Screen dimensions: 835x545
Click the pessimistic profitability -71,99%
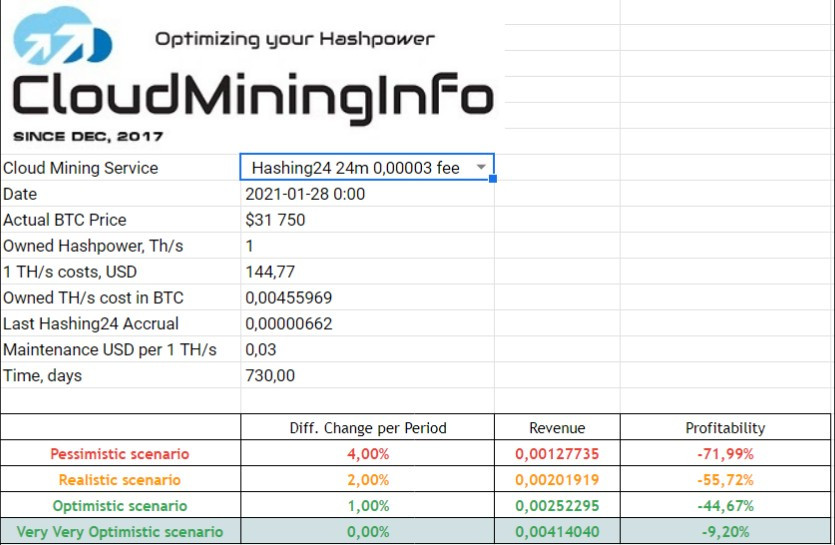pos(725,454)
